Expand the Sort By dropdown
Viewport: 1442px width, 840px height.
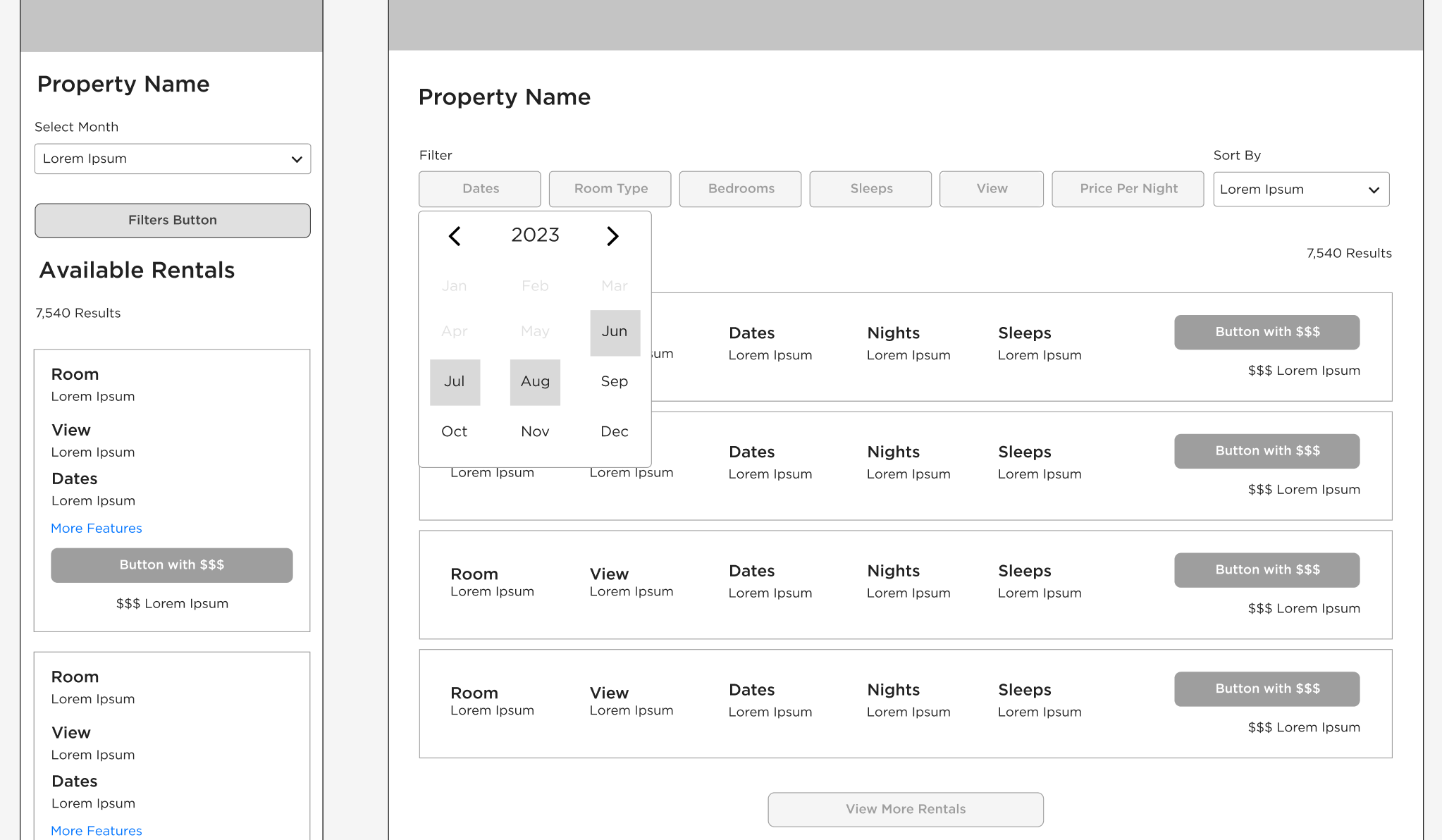tap(1301, 190)
